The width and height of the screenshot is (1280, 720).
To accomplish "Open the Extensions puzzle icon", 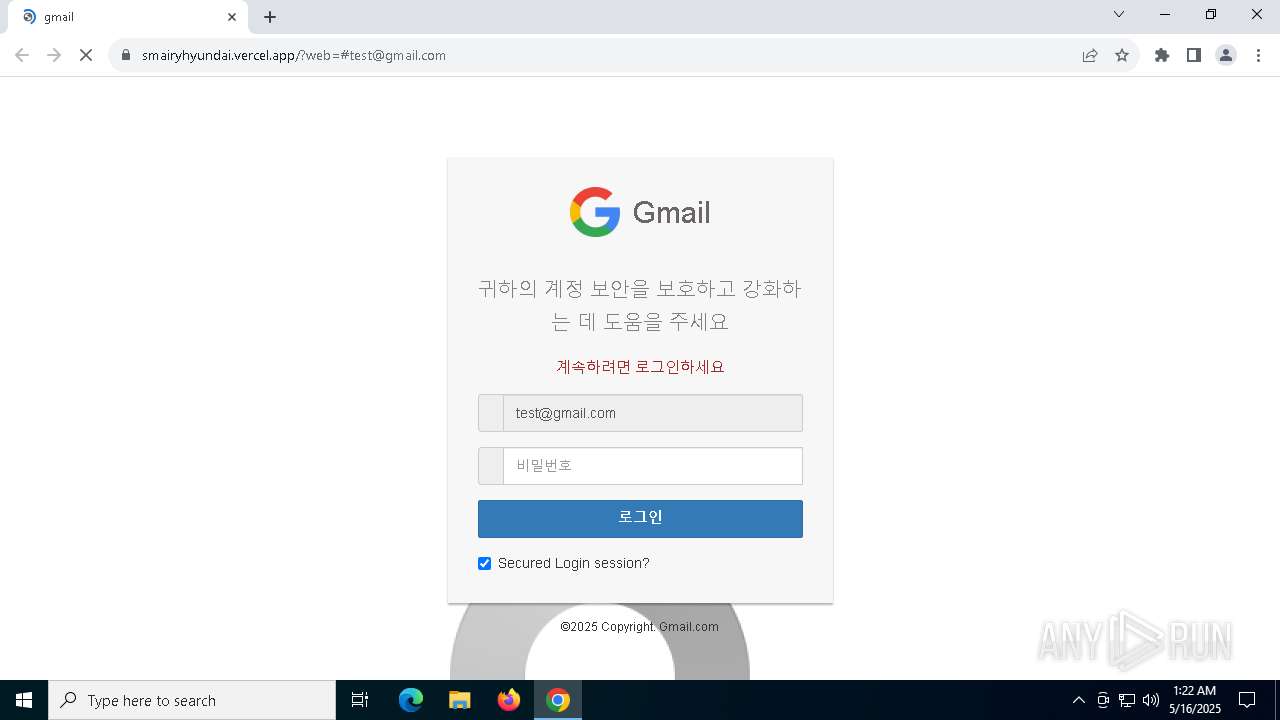I will pyautogui.click(x=1162, y=55).
